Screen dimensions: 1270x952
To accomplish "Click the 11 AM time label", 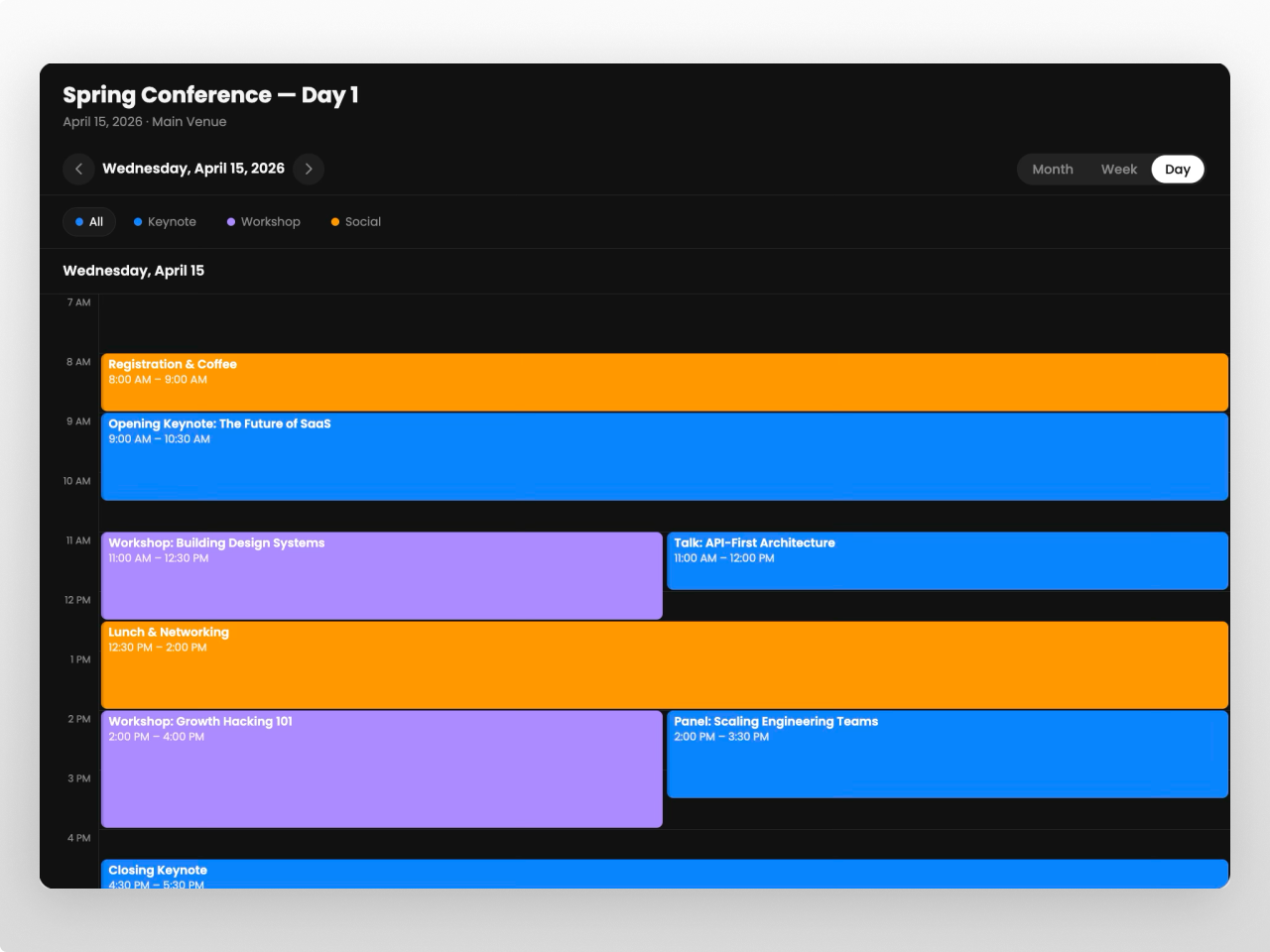I will click(78, 540).
